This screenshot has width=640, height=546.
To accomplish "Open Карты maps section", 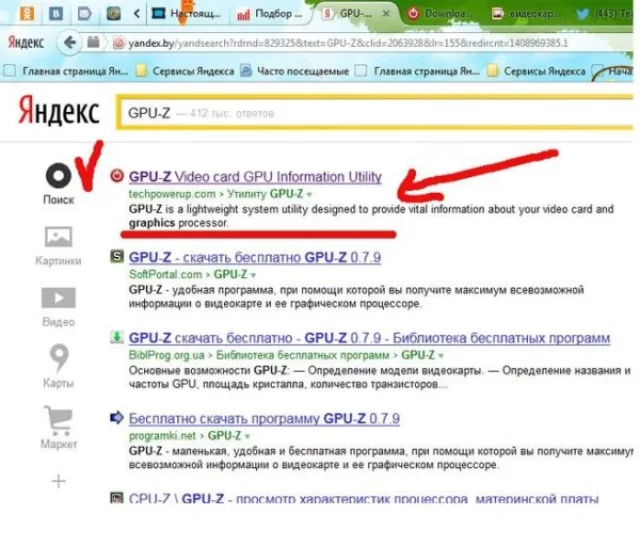I will pos(58,366).
